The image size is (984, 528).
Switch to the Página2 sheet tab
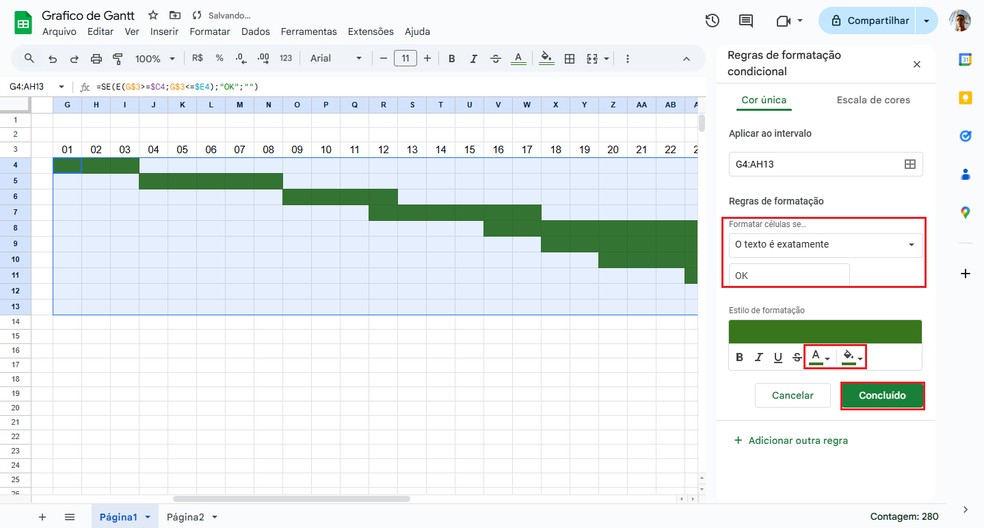pos(185,517)
